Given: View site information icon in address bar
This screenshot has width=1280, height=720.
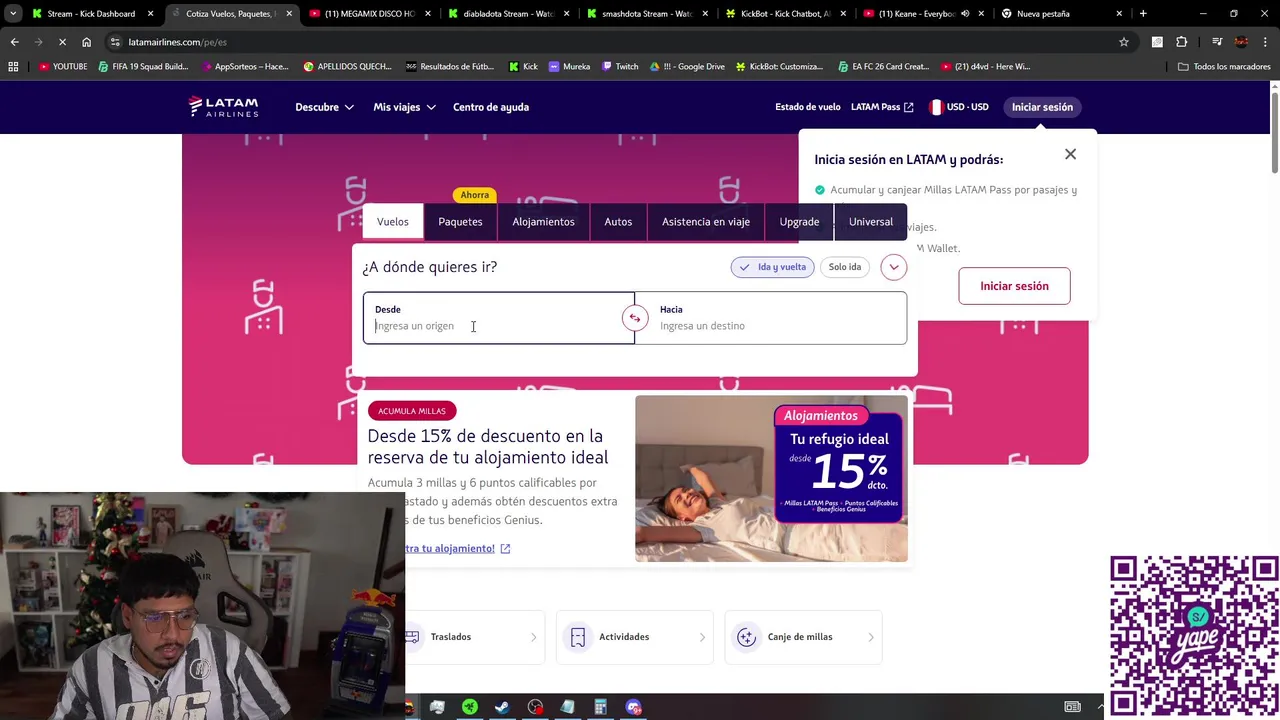Looking at the screenshot, I should 116,42.
